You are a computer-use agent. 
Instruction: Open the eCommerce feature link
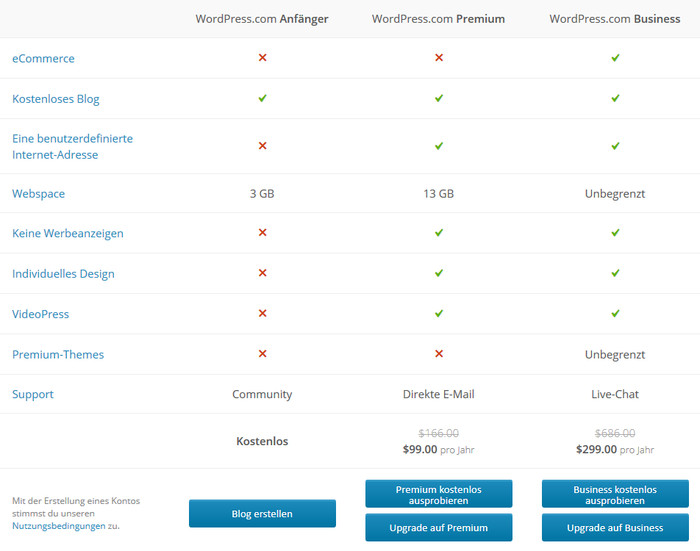[x=43, y=58]
